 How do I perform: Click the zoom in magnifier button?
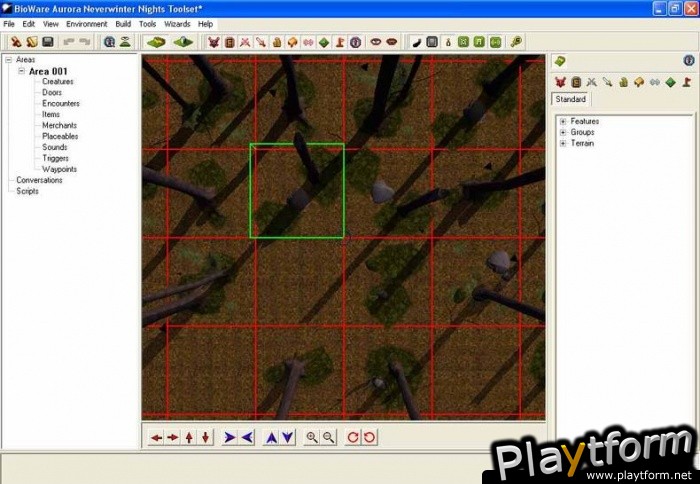(x=312, y=438)
